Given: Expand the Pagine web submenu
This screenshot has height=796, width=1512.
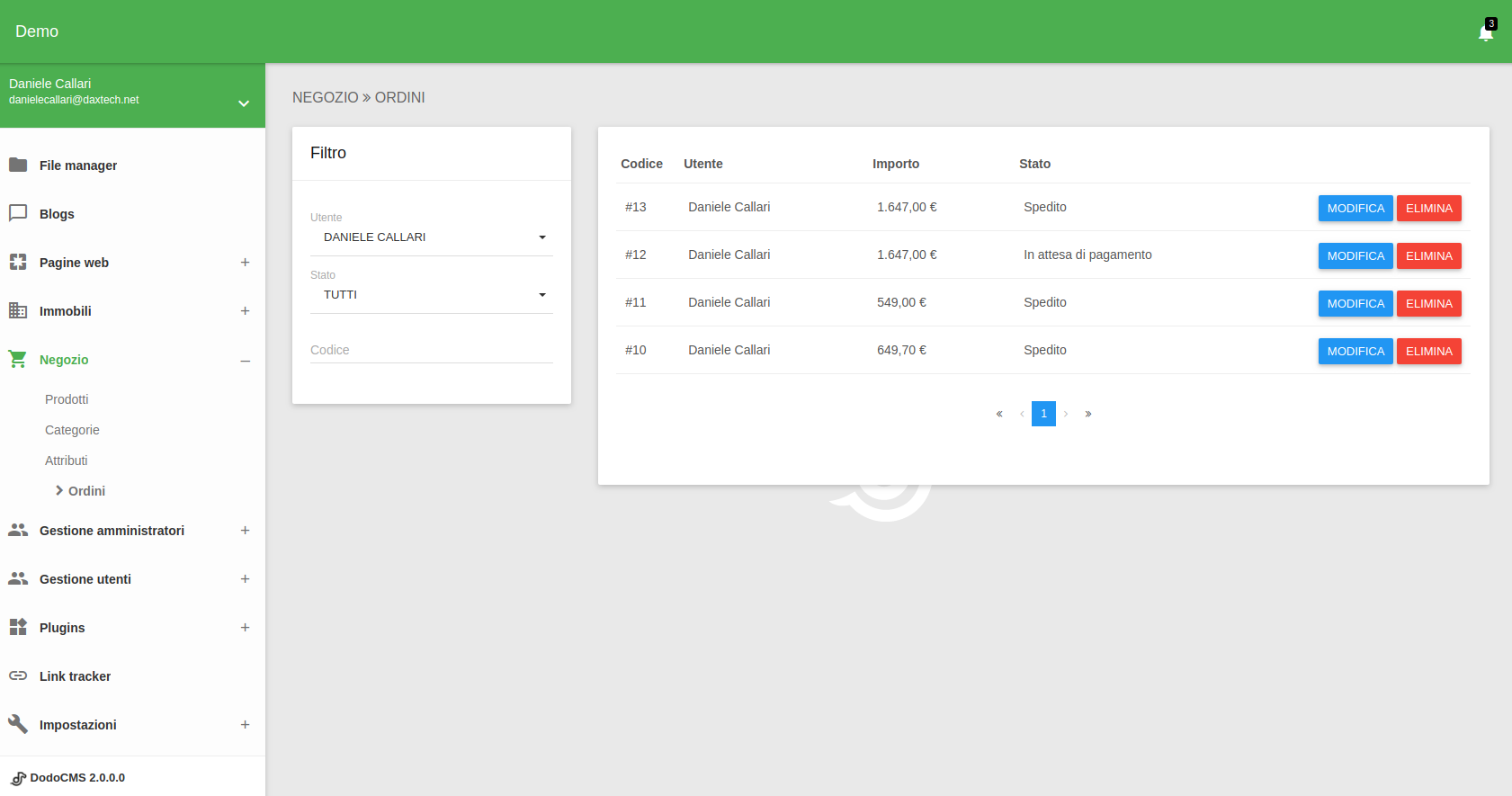Looking at the screenshot, I should tap(245, 263).
